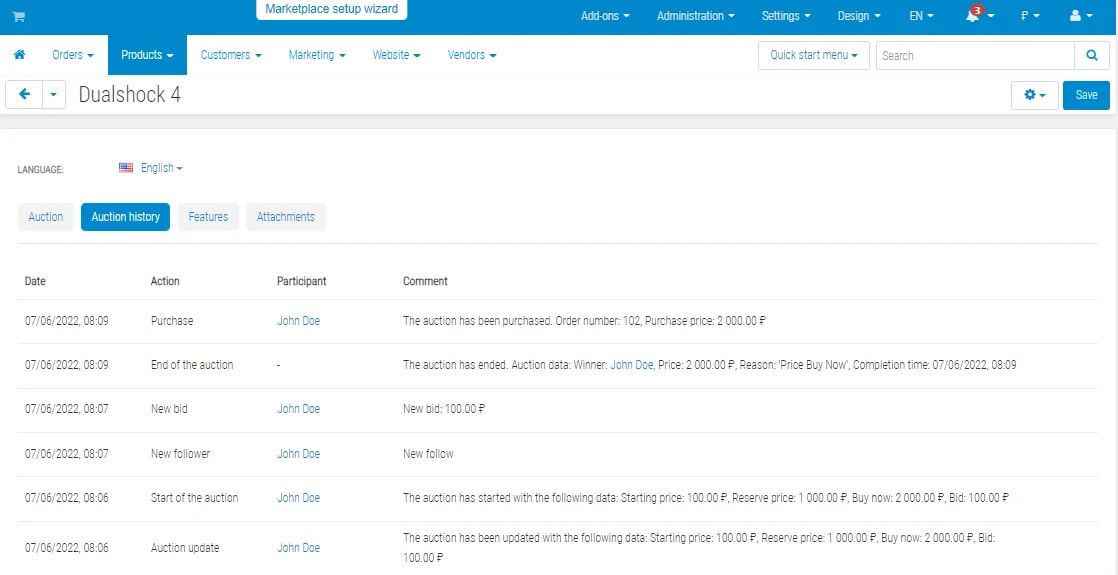Image resolution: width=1118 pixels, height=575 pixels.
Task: Open John Doe link in Purchase row
Action: tap(298, 321)
